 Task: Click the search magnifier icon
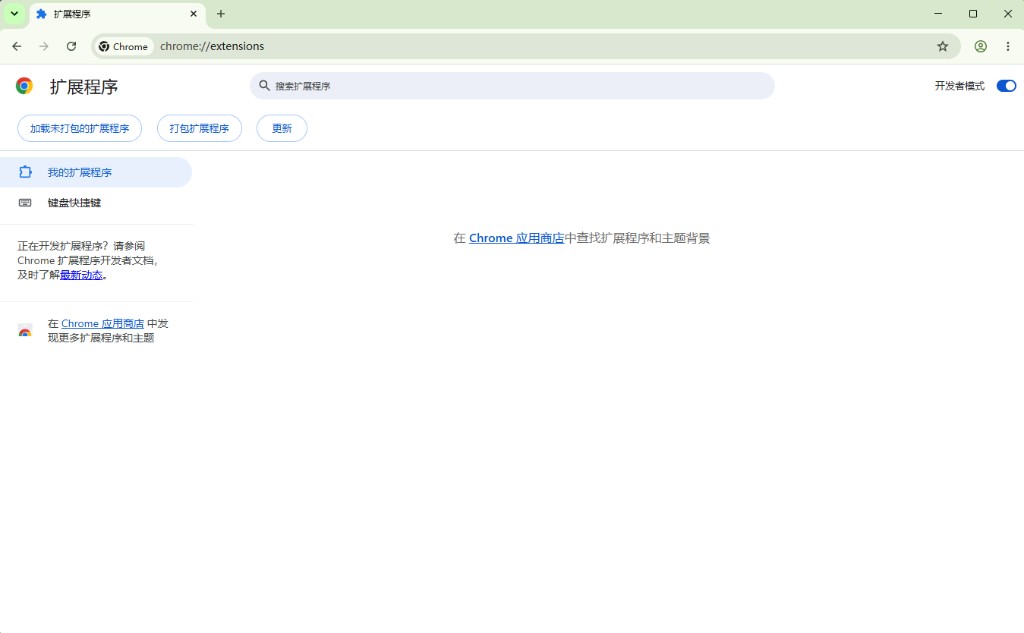click(264, 86)
